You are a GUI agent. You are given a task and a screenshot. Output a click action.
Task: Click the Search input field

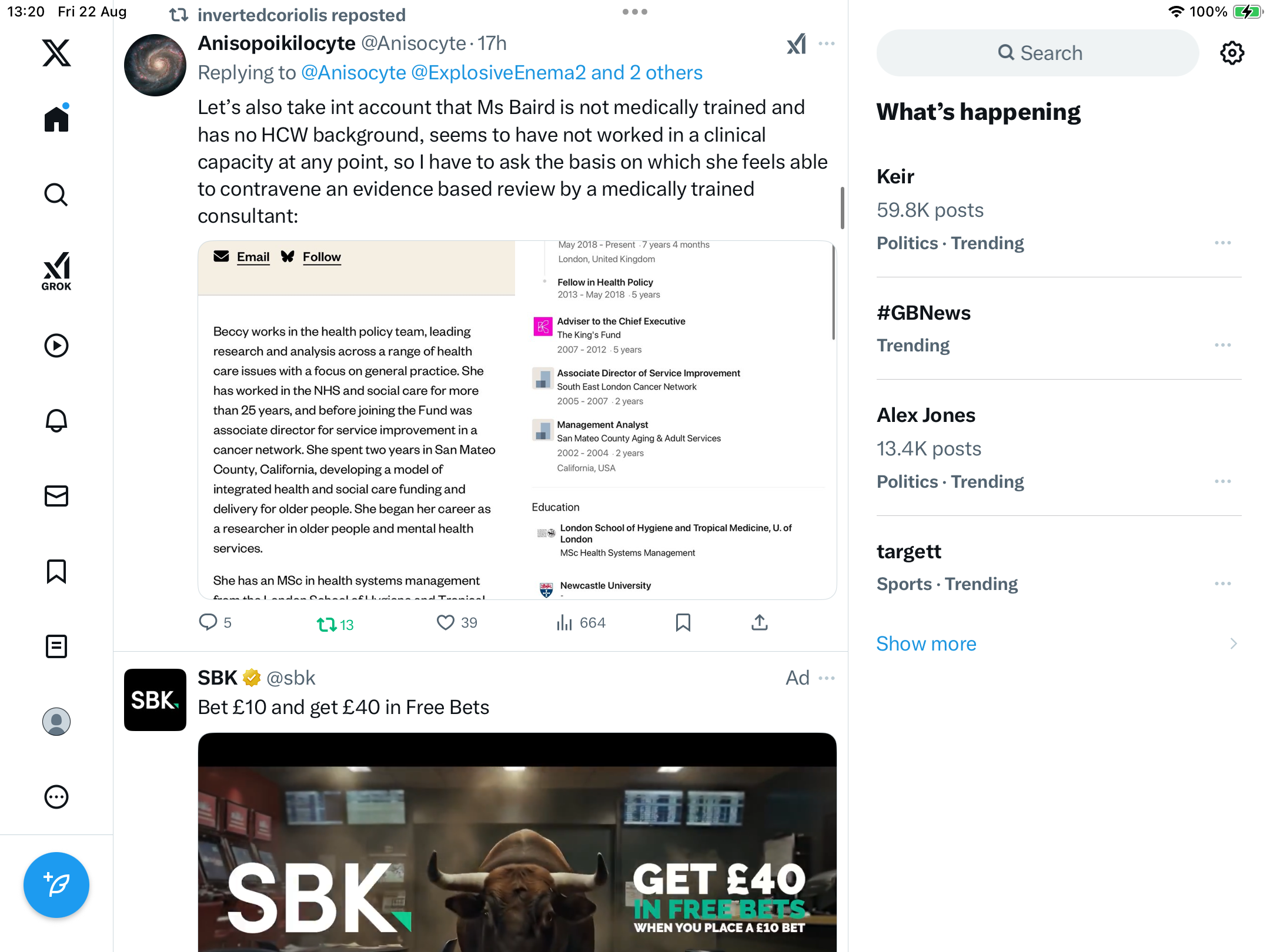(x=1038, y=53)
